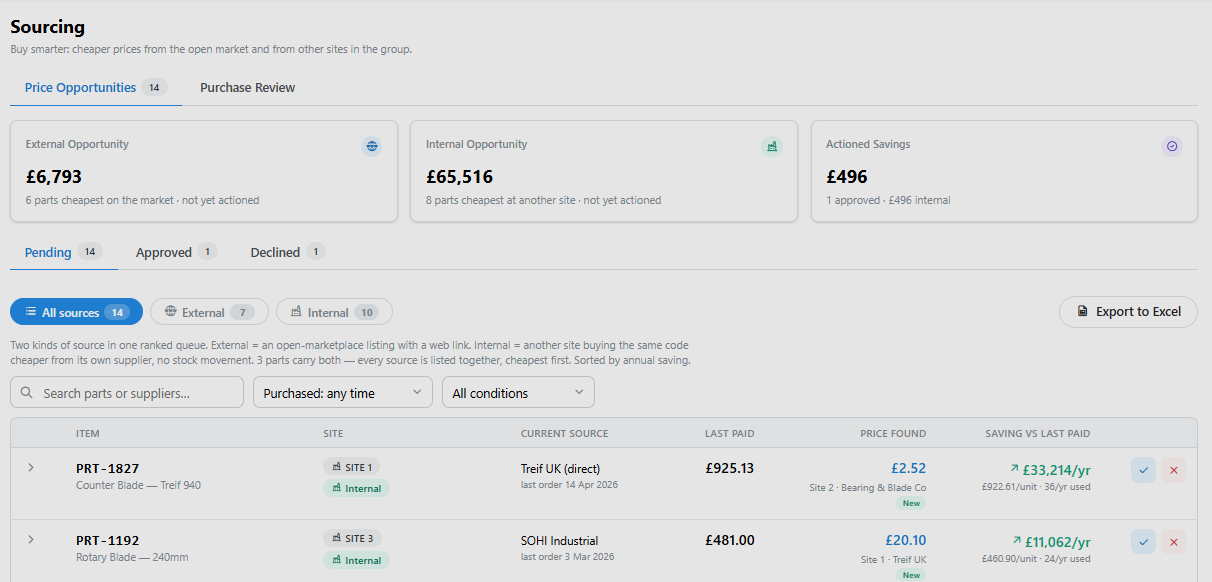1212x582 pixels.
Task: Click the ITEM column header
Action: coord(88,433)
